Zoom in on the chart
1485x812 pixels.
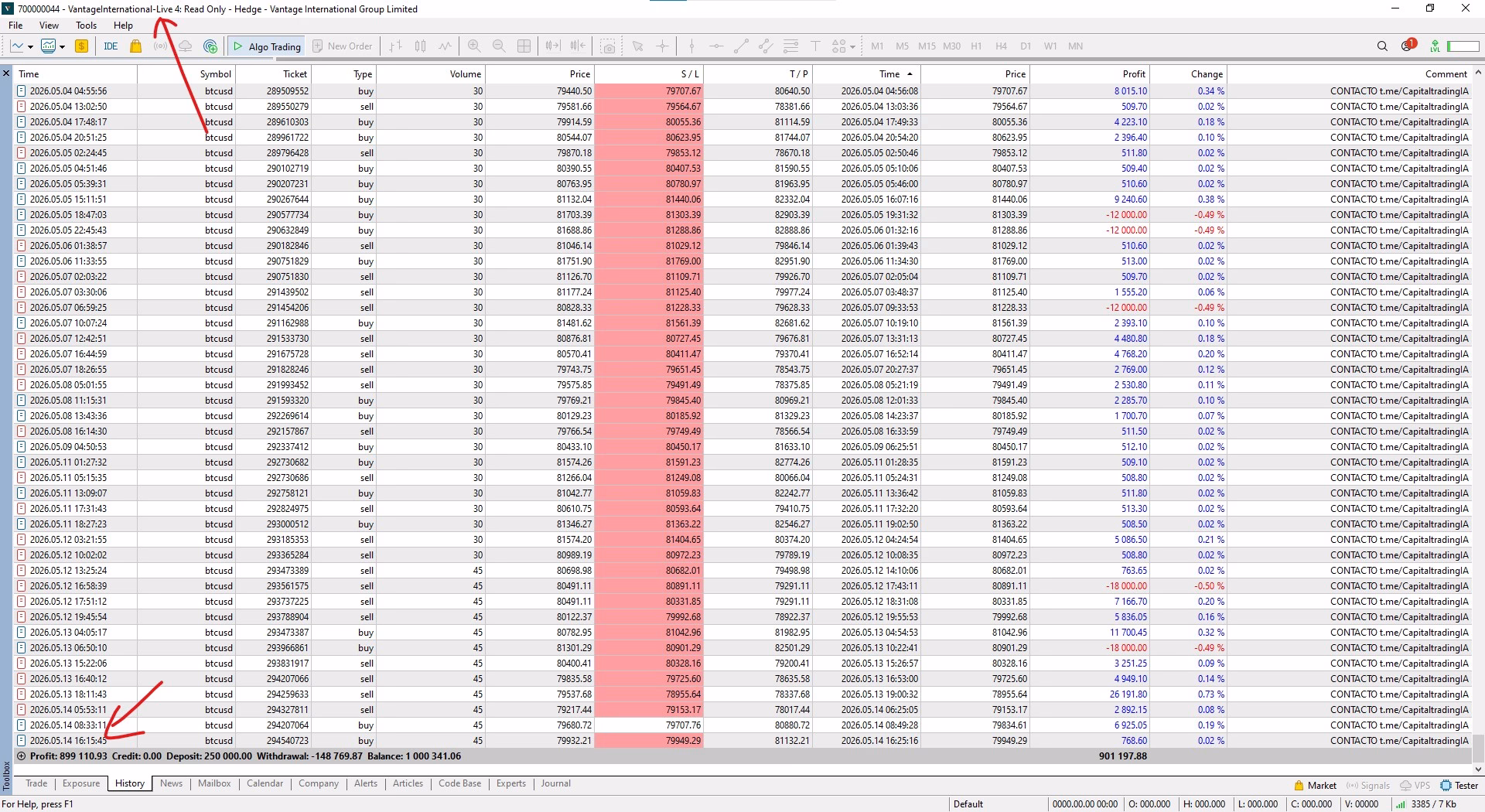[x=474, y=46]
